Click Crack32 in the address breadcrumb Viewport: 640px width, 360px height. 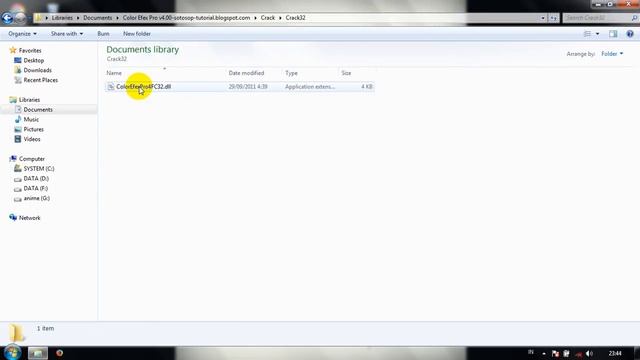click(x=296, y=18)
